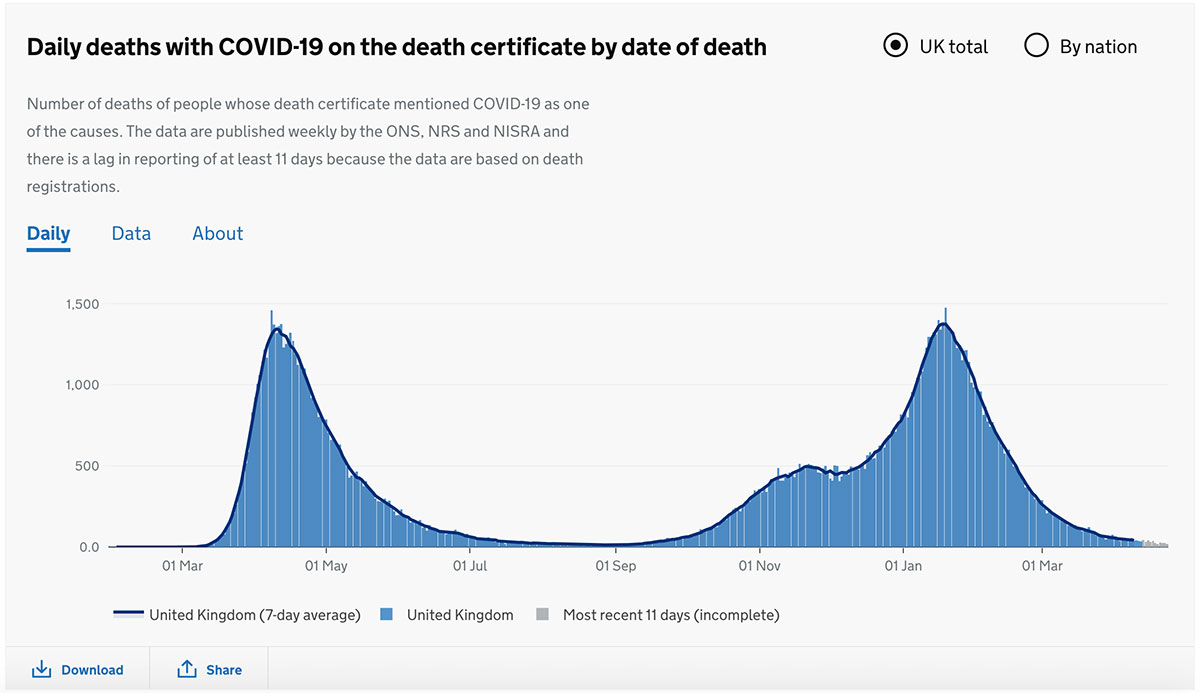The height and width of the screenshot is (693, 1200).
Task: Open the About tab
Action: [x=218, y=234]
